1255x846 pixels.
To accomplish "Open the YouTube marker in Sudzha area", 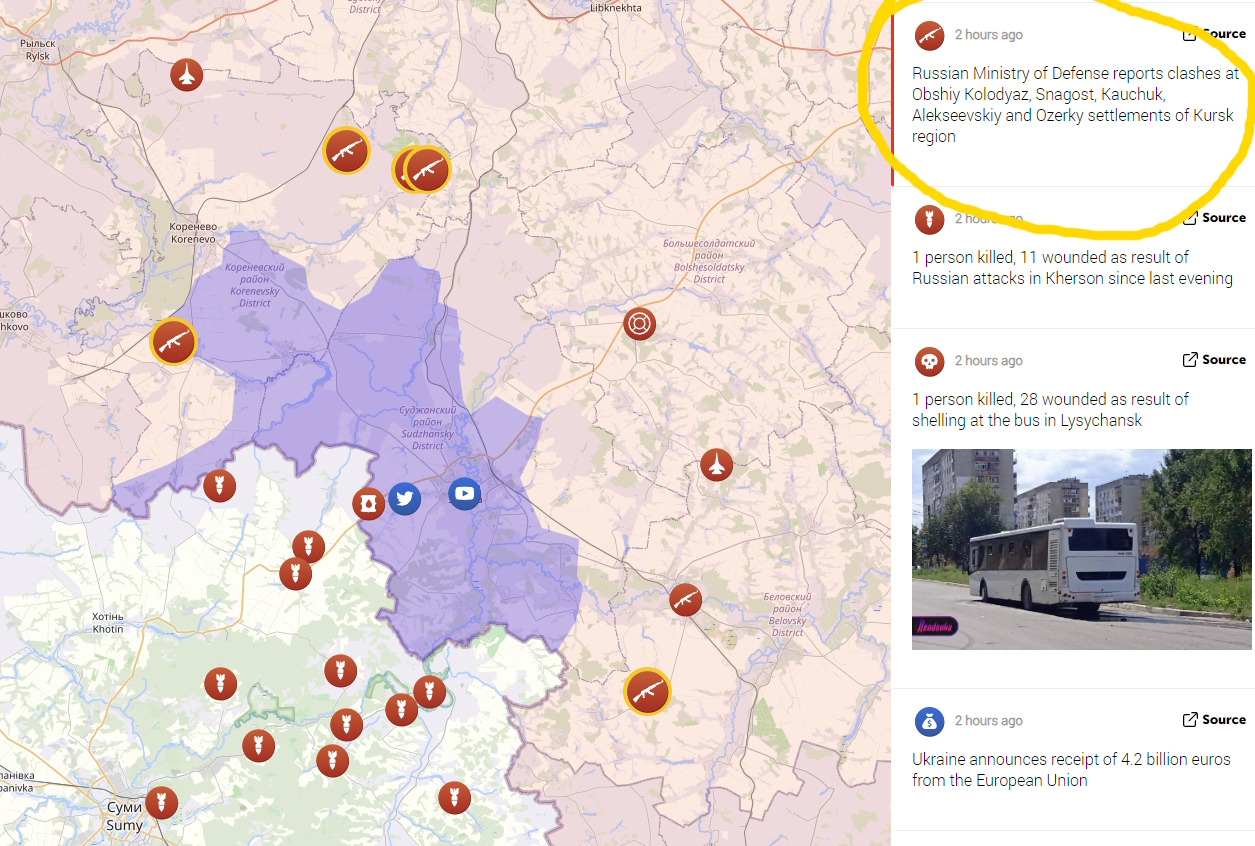I will [464, 493].
